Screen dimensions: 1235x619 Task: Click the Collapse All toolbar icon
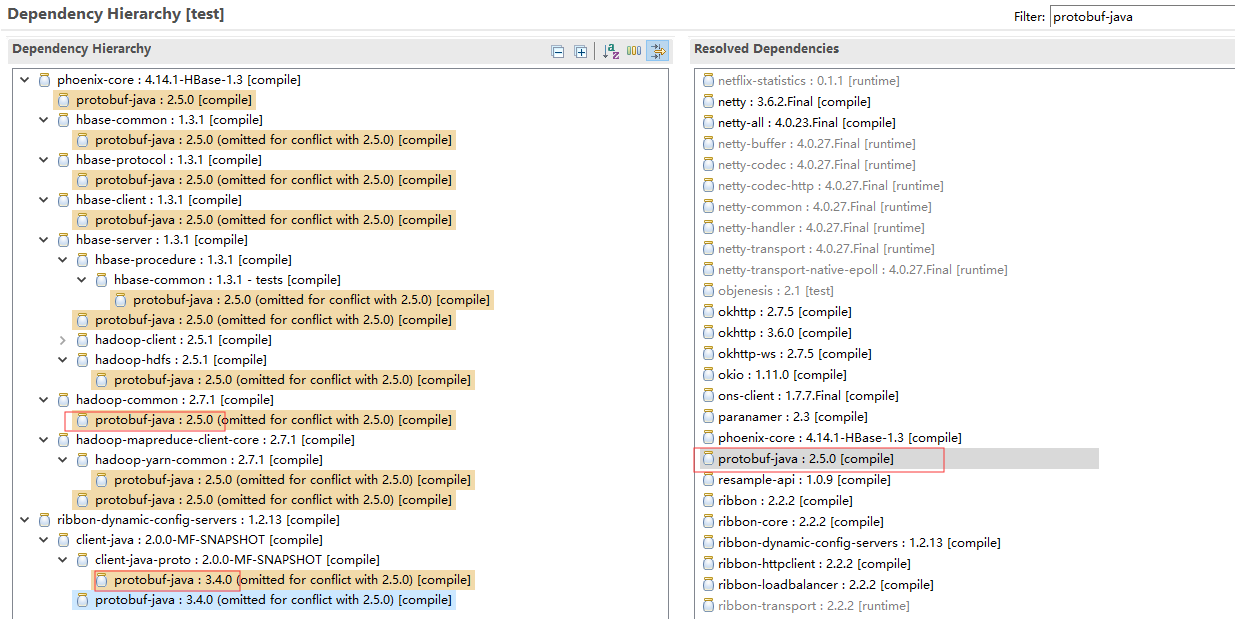pyautogui.click(x=558, y=51)
